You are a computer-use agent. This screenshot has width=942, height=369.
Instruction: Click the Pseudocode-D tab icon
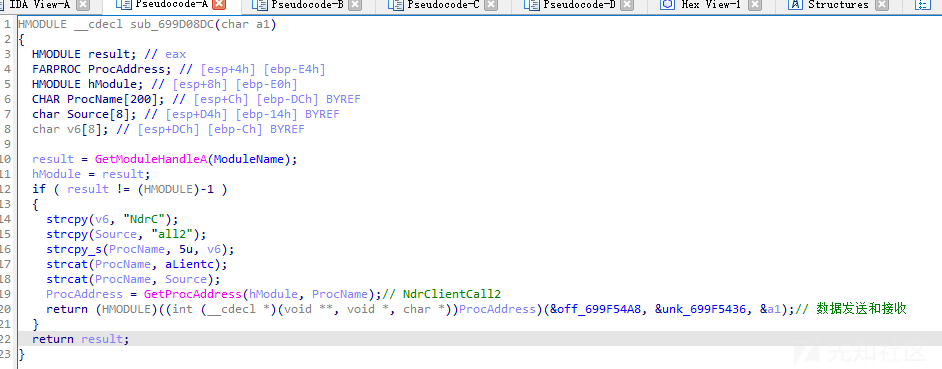(531, 5)
